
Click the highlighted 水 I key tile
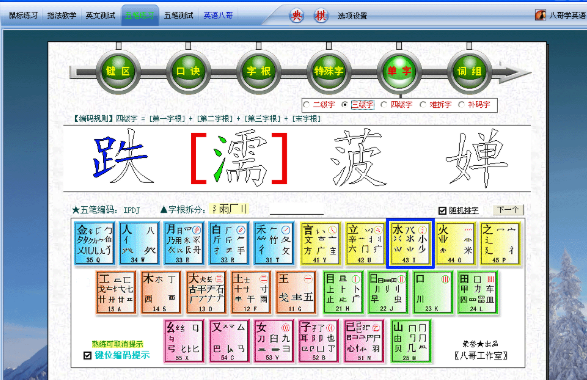tap(410, 243)
